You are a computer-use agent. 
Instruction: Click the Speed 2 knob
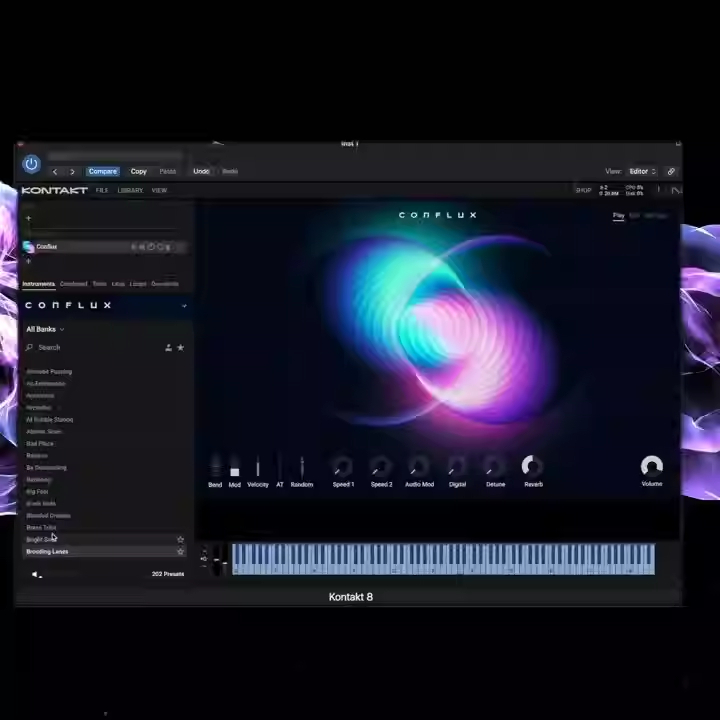381,467
